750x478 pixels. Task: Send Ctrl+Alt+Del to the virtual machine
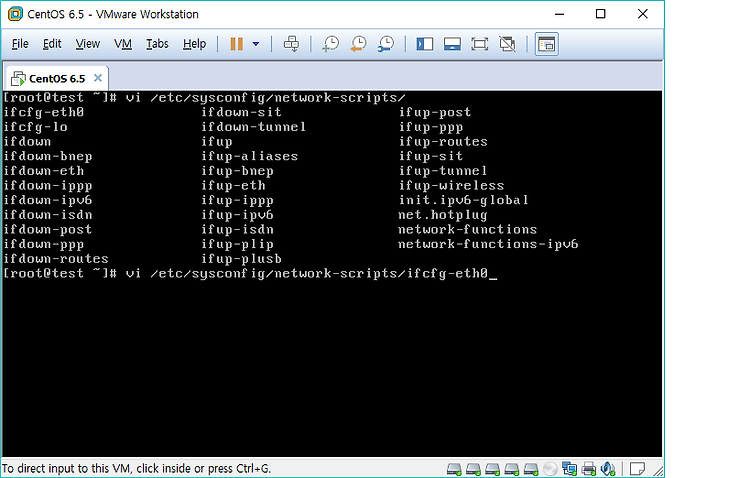coord(291,44)
